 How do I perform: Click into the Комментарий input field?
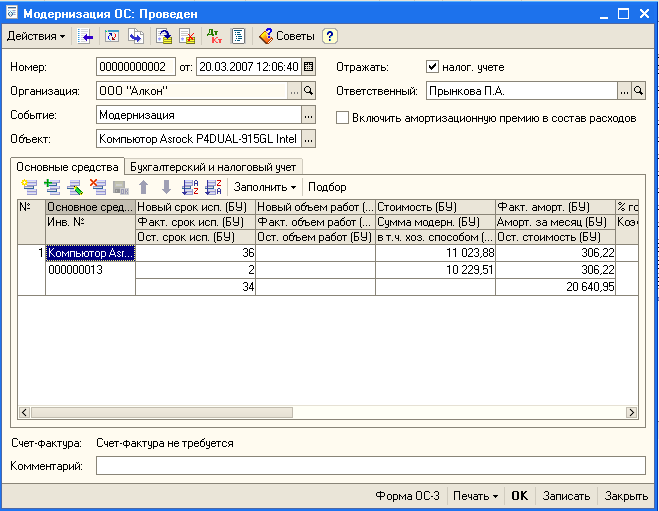point(371,466)
